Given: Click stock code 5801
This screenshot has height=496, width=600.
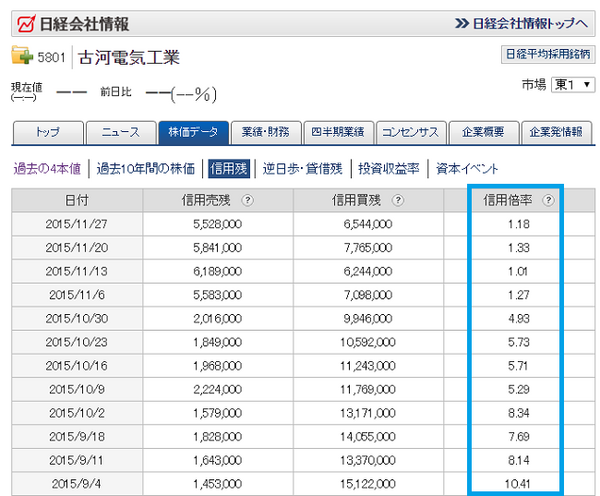Looking at the screenshot, I should click(x=51, y=58).
